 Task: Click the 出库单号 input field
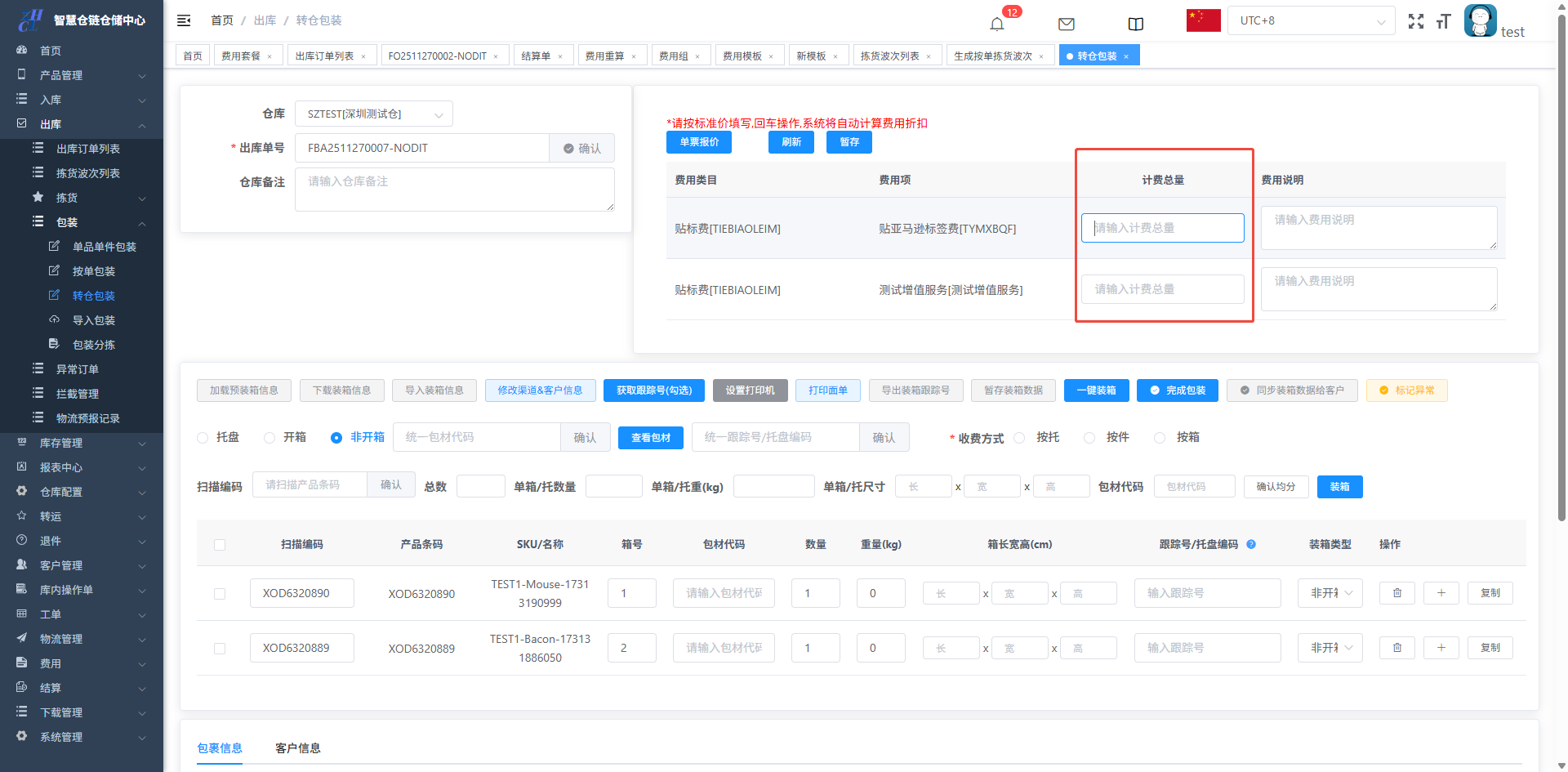(x=422, y=148)
